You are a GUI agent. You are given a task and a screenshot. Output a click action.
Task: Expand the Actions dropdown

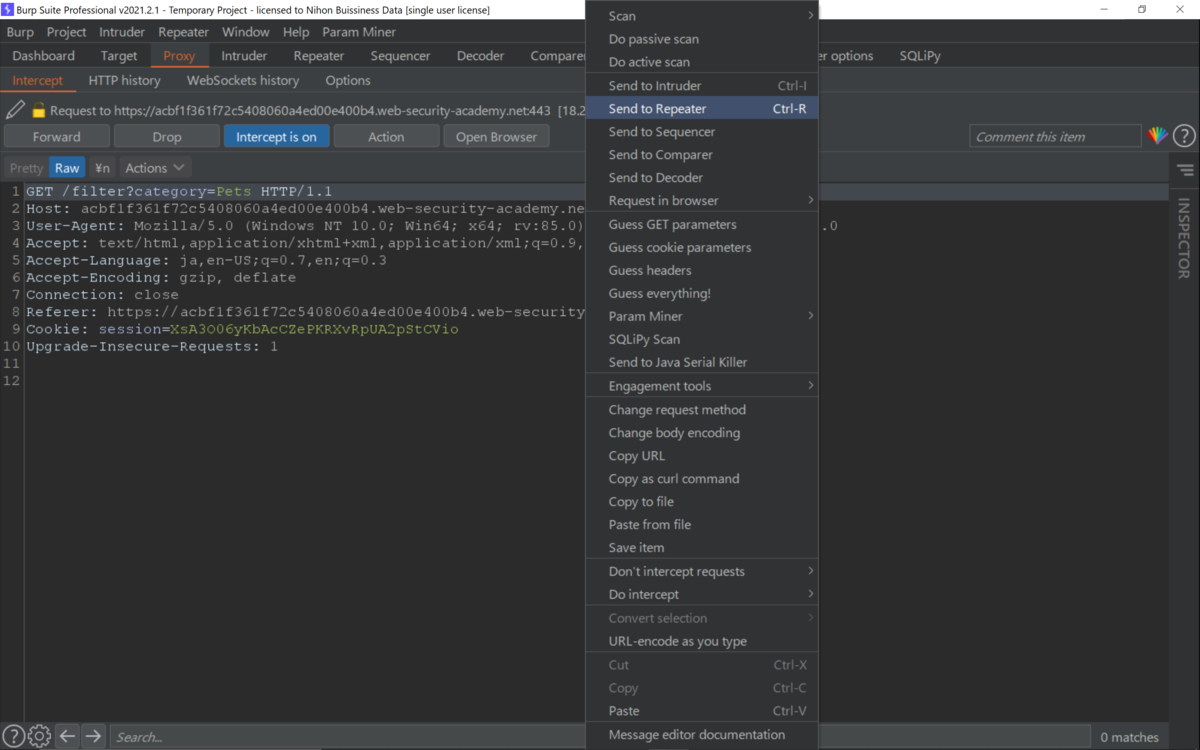coord(155,168)
